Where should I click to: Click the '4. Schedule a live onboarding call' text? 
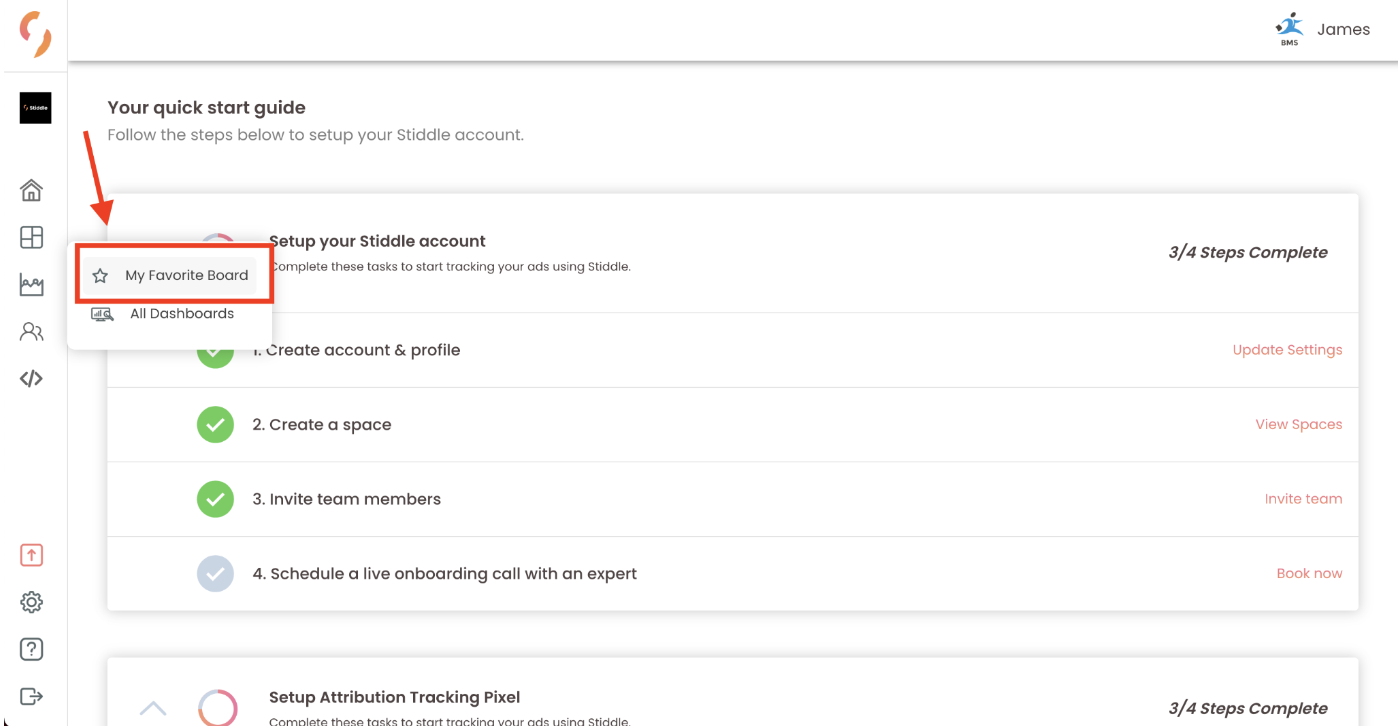pyautogui.click(x=444, y=574)
